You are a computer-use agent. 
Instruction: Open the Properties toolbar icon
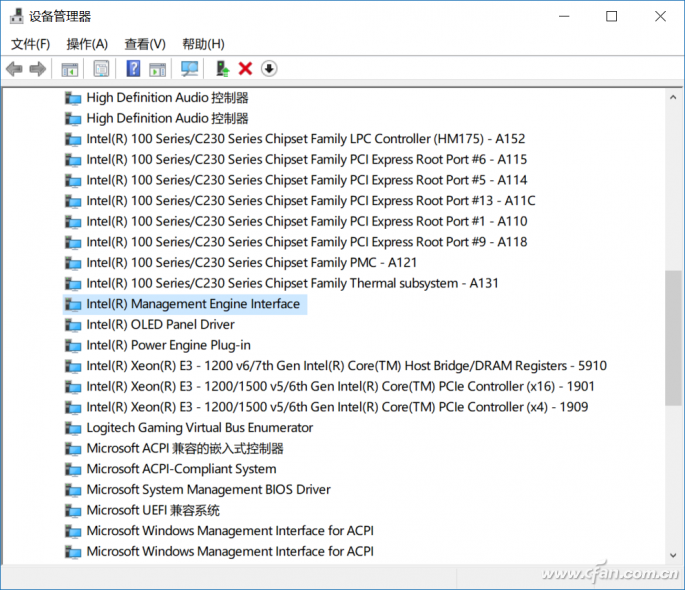click(x=101, y=69)
